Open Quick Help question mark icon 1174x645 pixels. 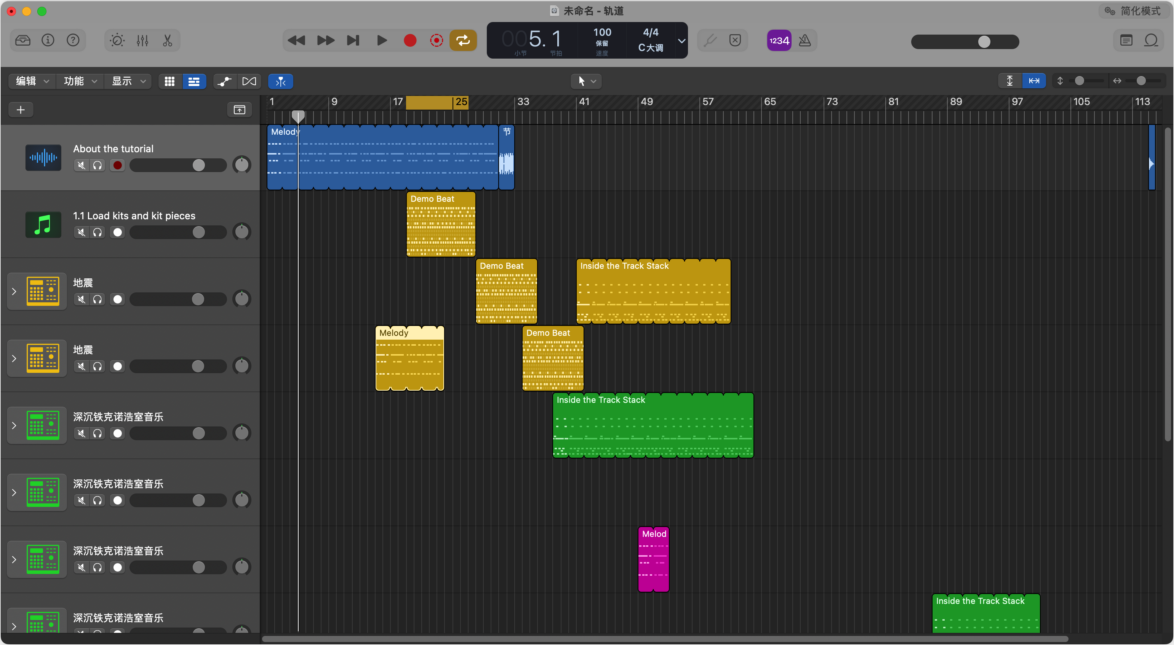(x=73, y=40)
